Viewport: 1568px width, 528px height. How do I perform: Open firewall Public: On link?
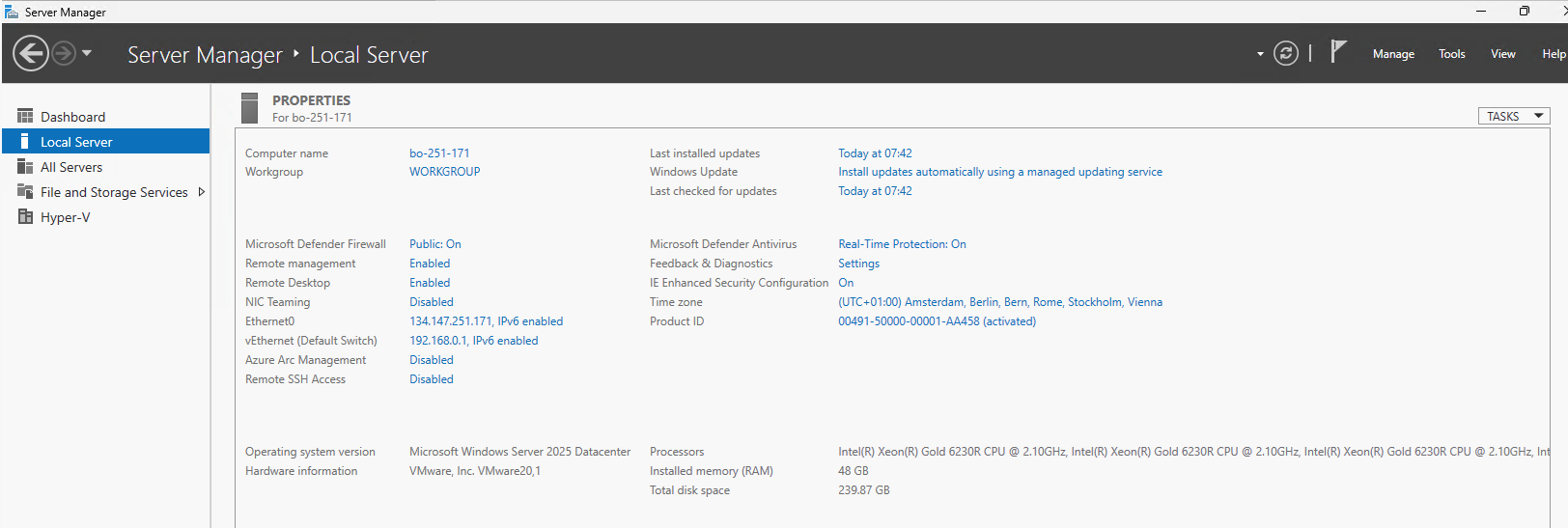click(x=435, y=244)
